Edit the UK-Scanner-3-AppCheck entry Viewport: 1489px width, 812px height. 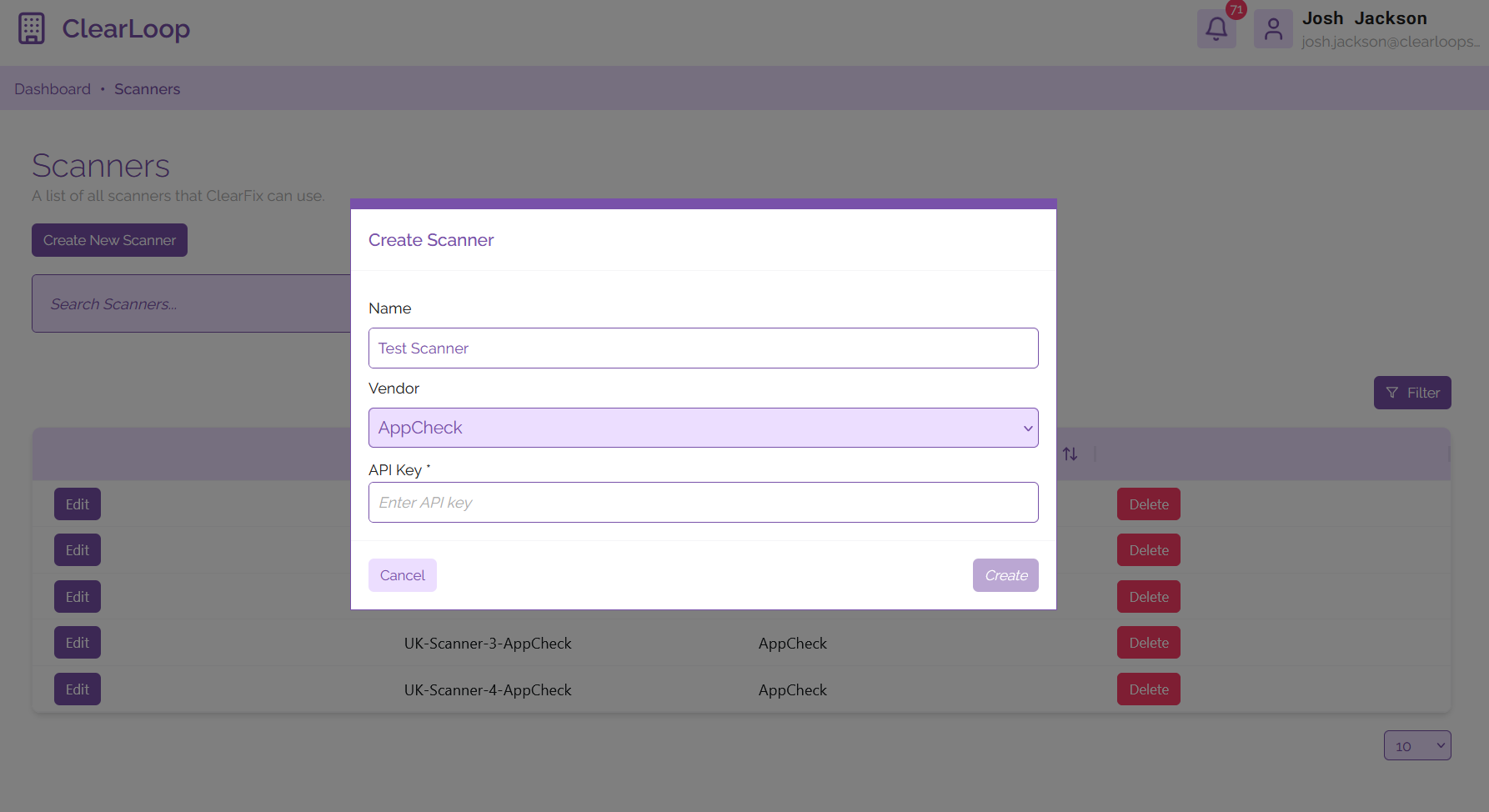(x=77, y=643)
